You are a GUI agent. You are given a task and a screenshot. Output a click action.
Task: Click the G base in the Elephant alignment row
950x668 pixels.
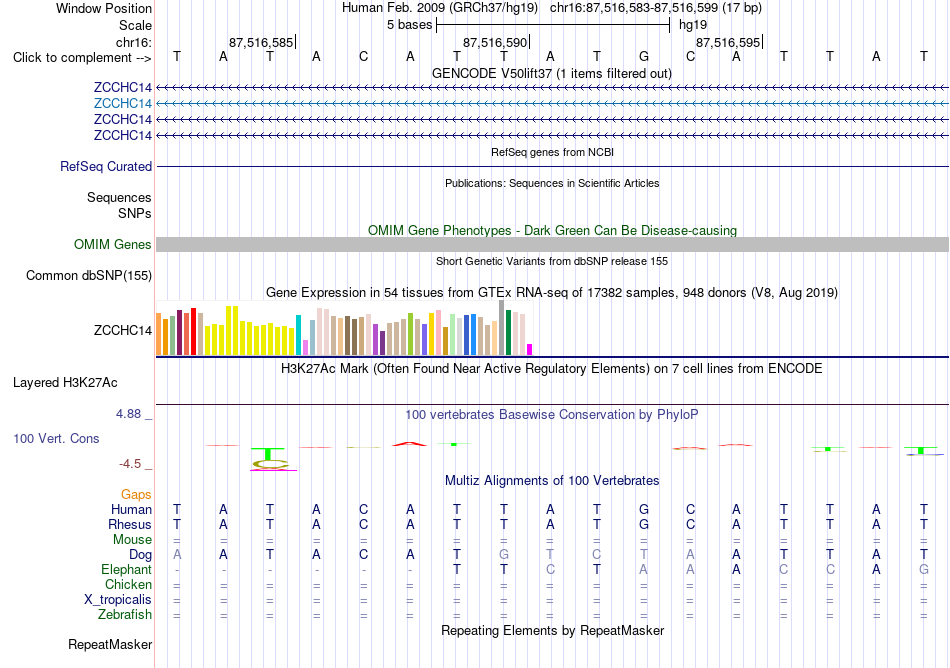click(x=923, y=570)
